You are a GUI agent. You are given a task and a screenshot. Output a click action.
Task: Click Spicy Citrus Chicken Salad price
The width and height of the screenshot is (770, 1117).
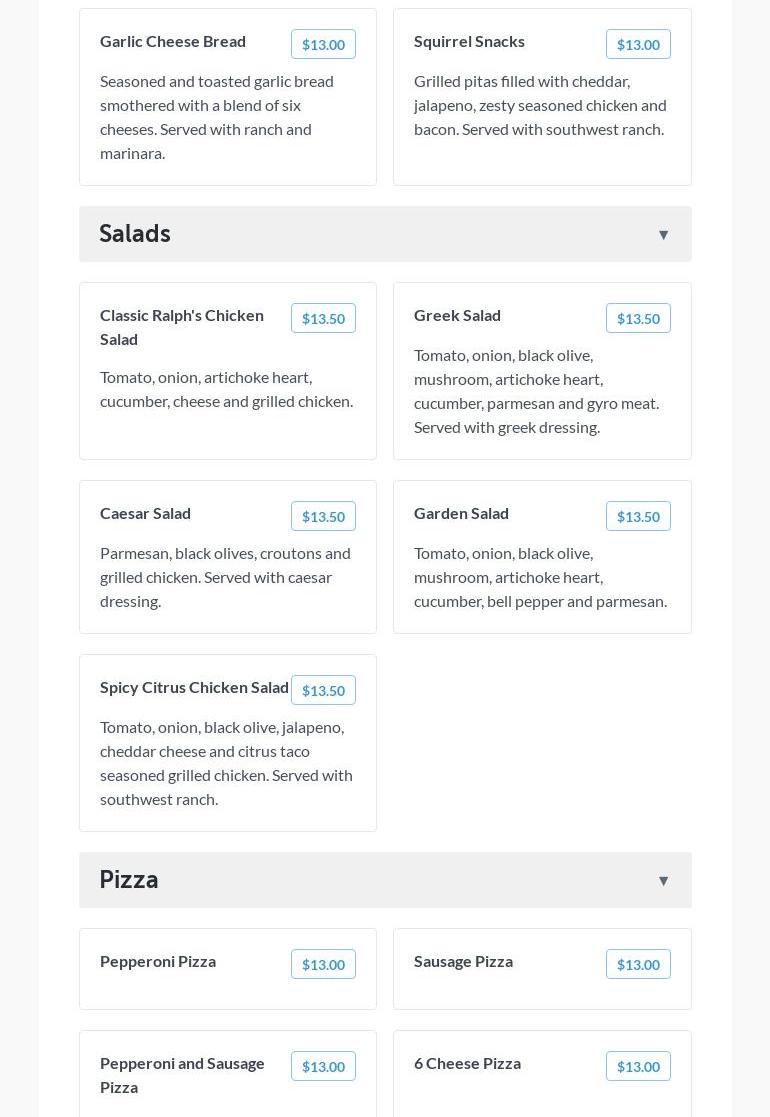click(323, 690)
